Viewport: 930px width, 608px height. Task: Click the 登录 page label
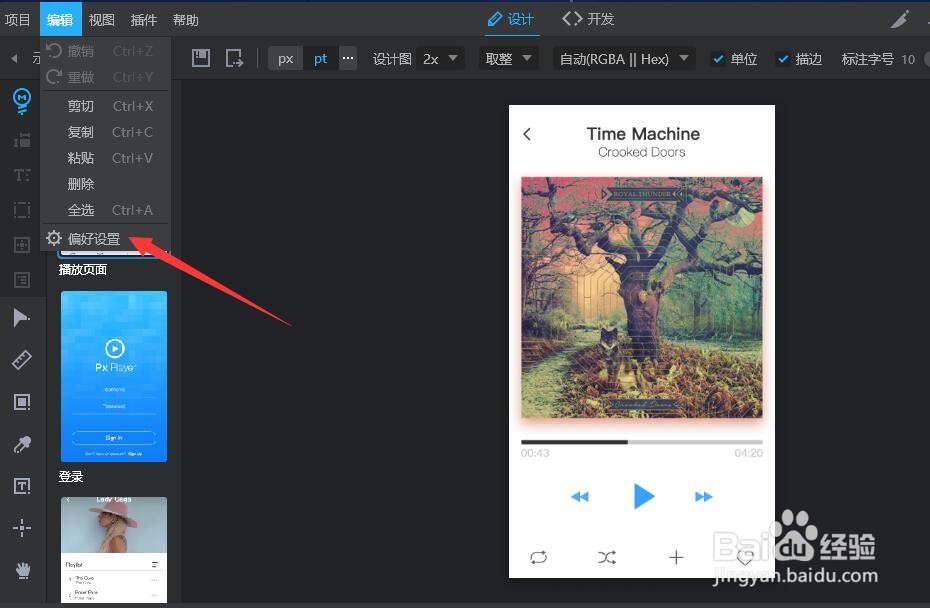click(71, 476)
